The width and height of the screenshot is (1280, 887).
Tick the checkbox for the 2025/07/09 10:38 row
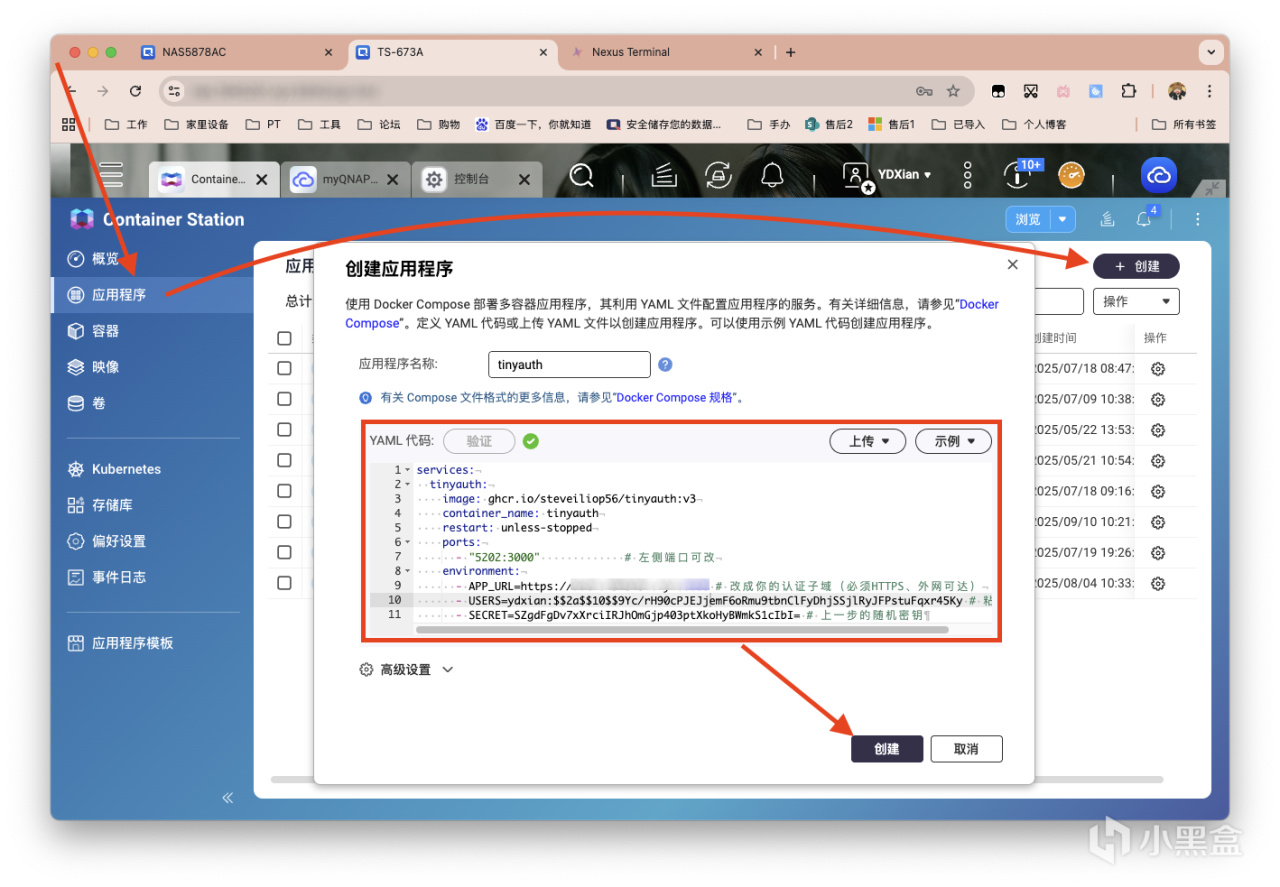click(284, 399)
